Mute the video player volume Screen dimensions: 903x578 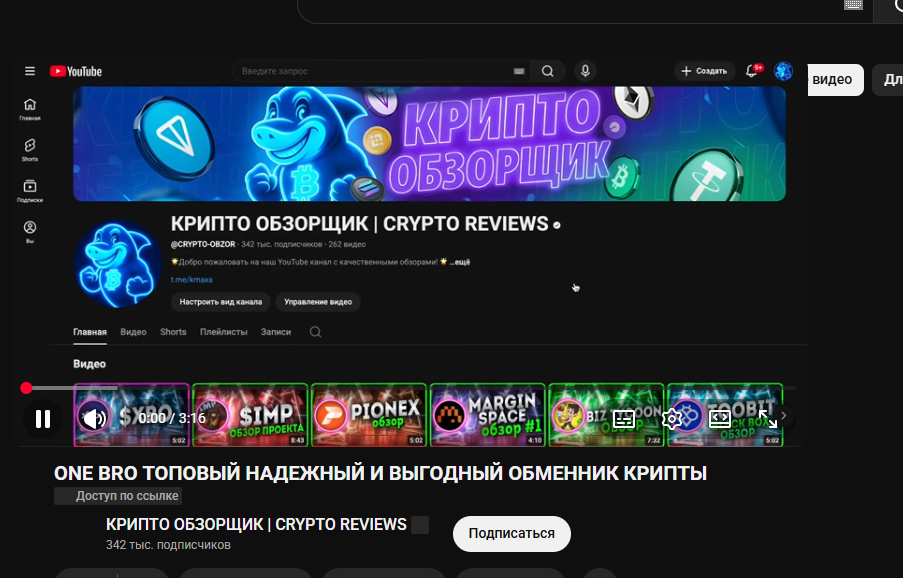tap(94, 419)
